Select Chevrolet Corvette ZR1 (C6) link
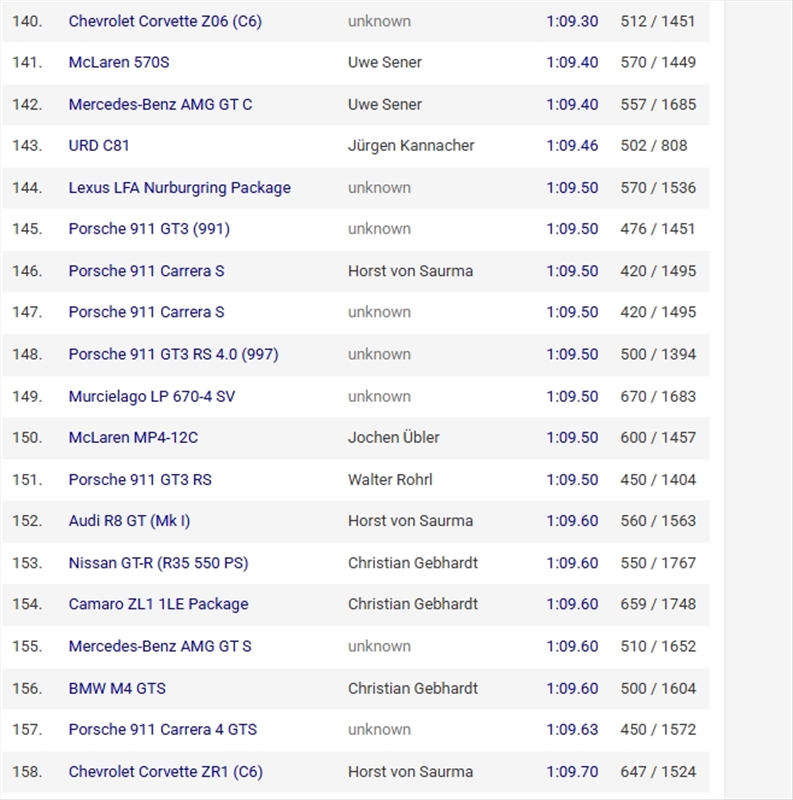 tap(165, 771)
